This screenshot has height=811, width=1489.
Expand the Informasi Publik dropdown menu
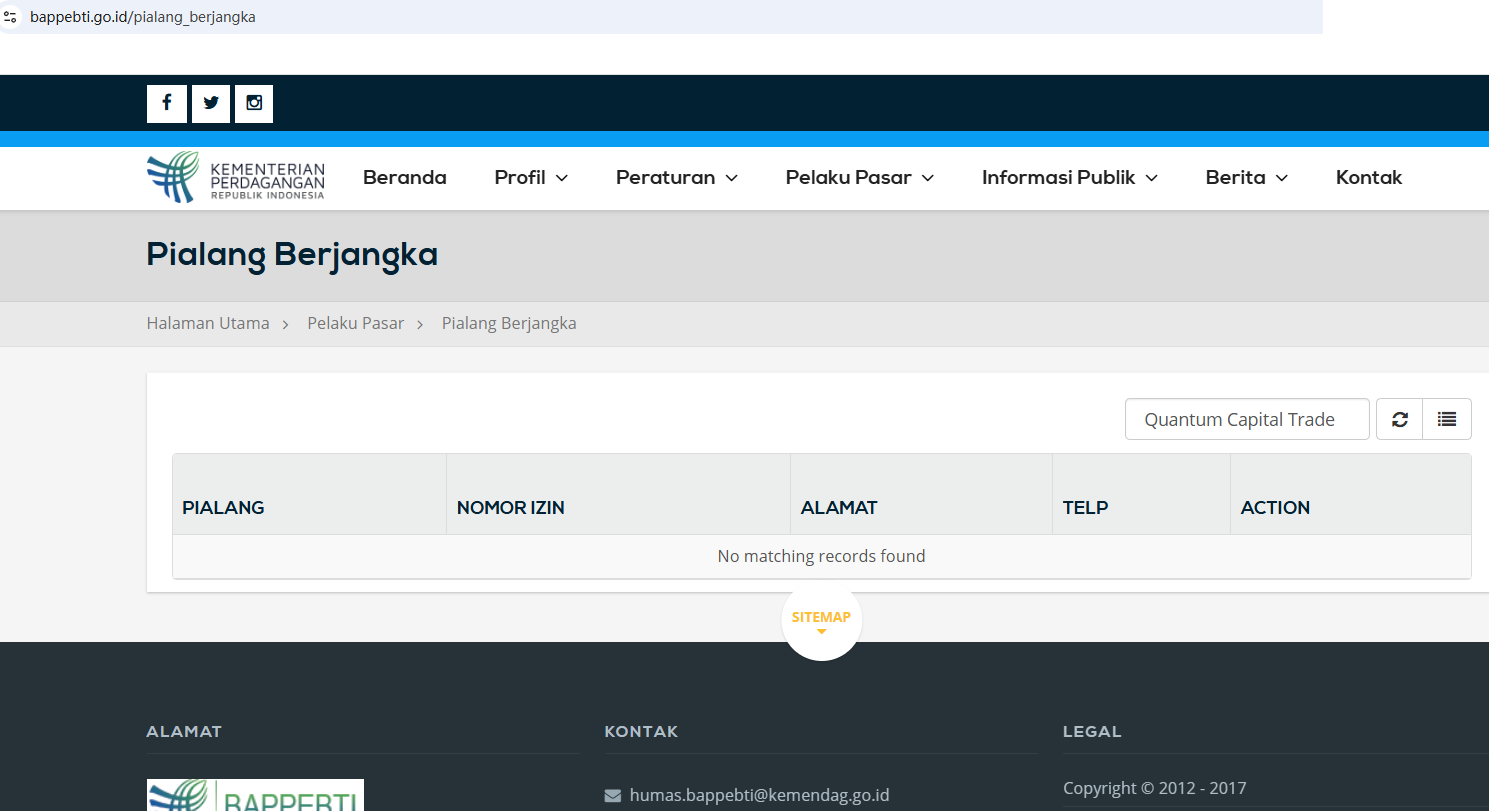[1070, 177]
